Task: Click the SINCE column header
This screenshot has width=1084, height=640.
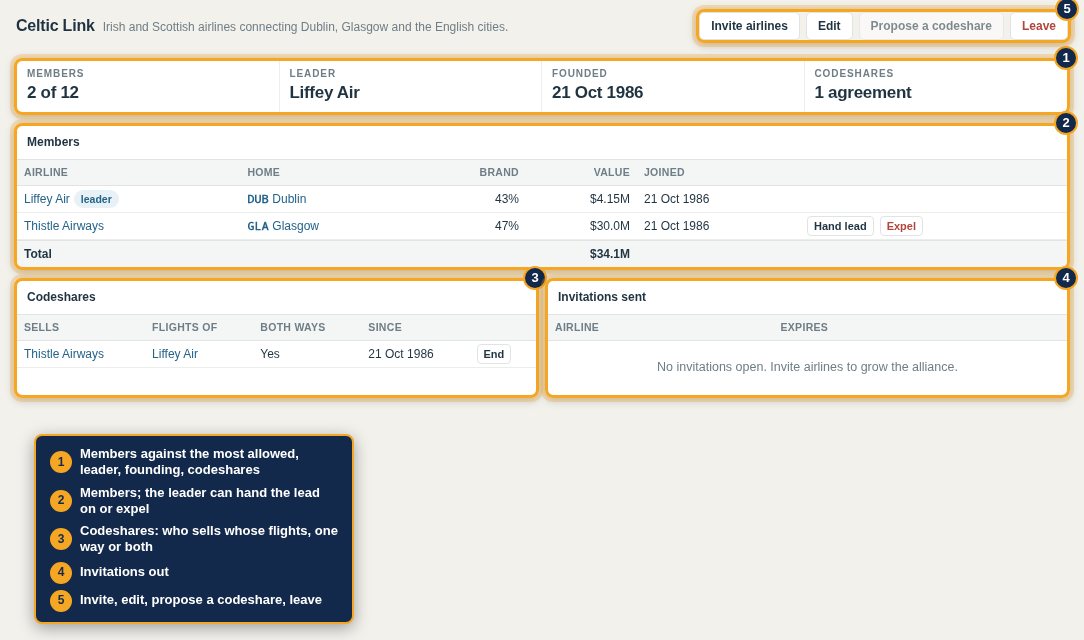Action: click(385, 327)
